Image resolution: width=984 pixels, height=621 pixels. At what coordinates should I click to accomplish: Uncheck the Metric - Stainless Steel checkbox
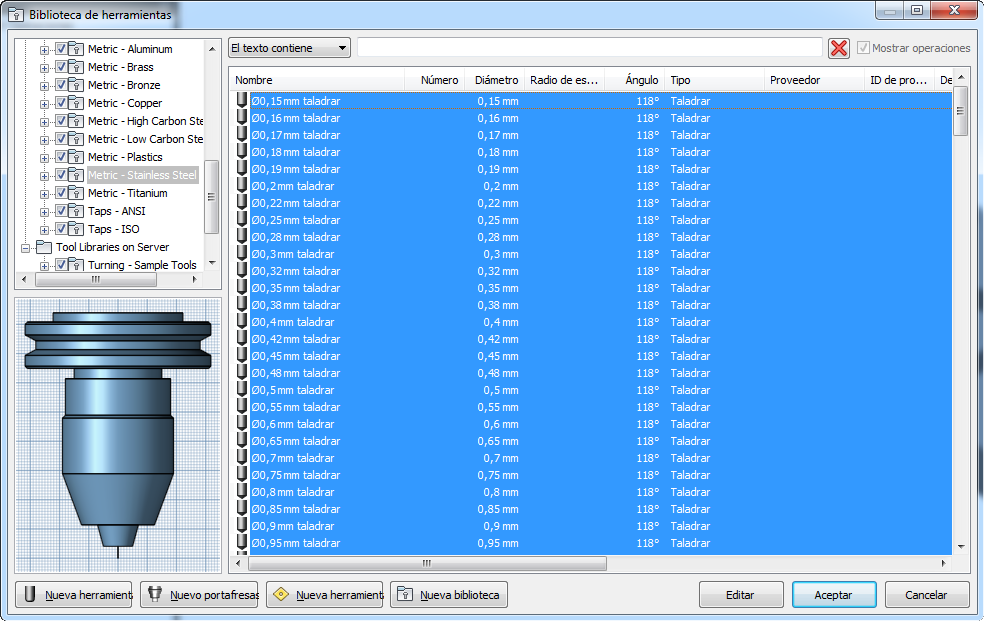(x=62, y=174)
